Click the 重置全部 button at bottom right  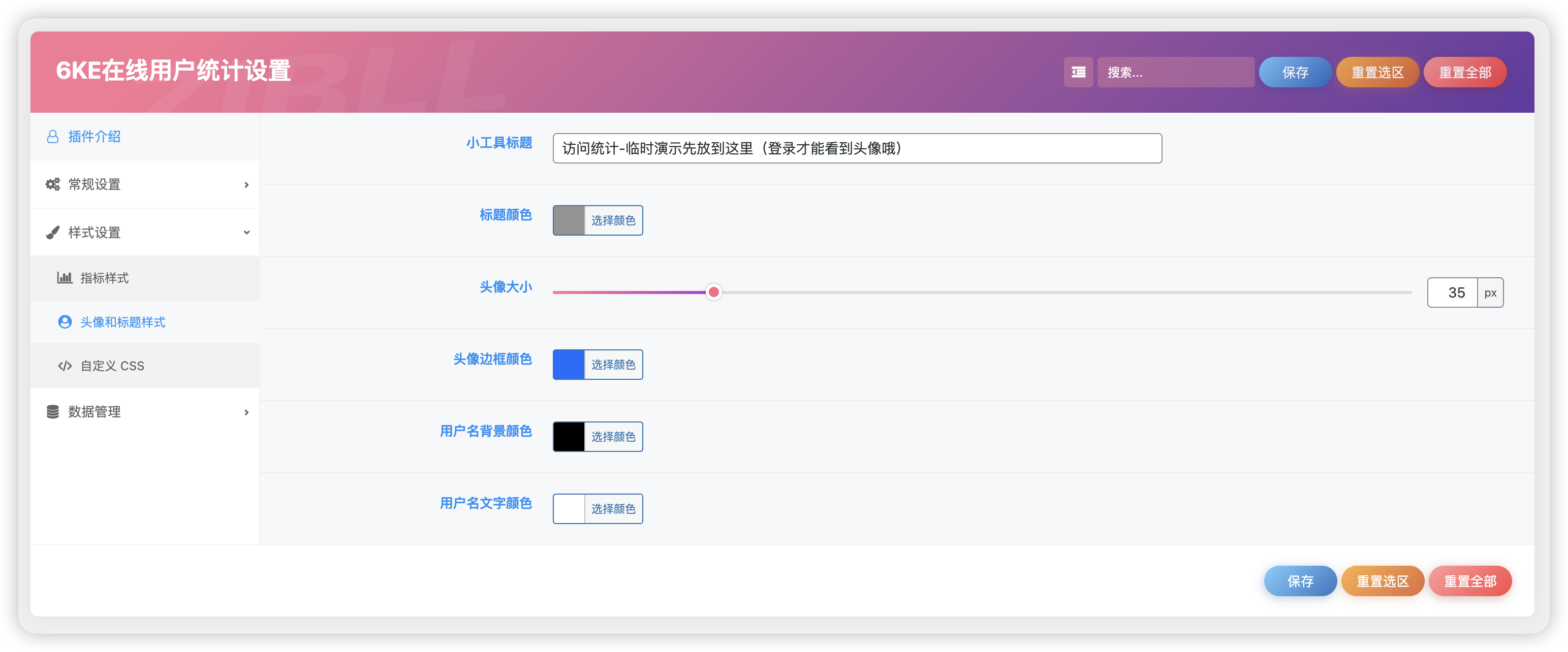[x=1470, y=581]
